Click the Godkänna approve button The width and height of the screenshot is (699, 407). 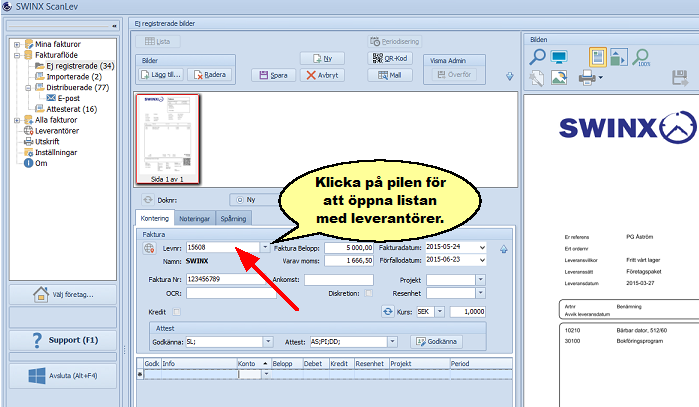click(436, 341)
